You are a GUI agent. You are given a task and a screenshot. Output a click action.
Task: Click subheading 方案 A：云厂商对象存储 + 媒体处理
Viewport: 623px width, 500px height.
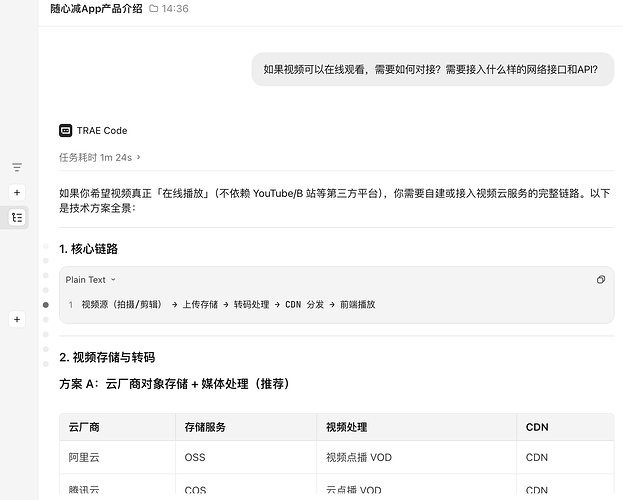pyautogui.click(x=174, y=384)
